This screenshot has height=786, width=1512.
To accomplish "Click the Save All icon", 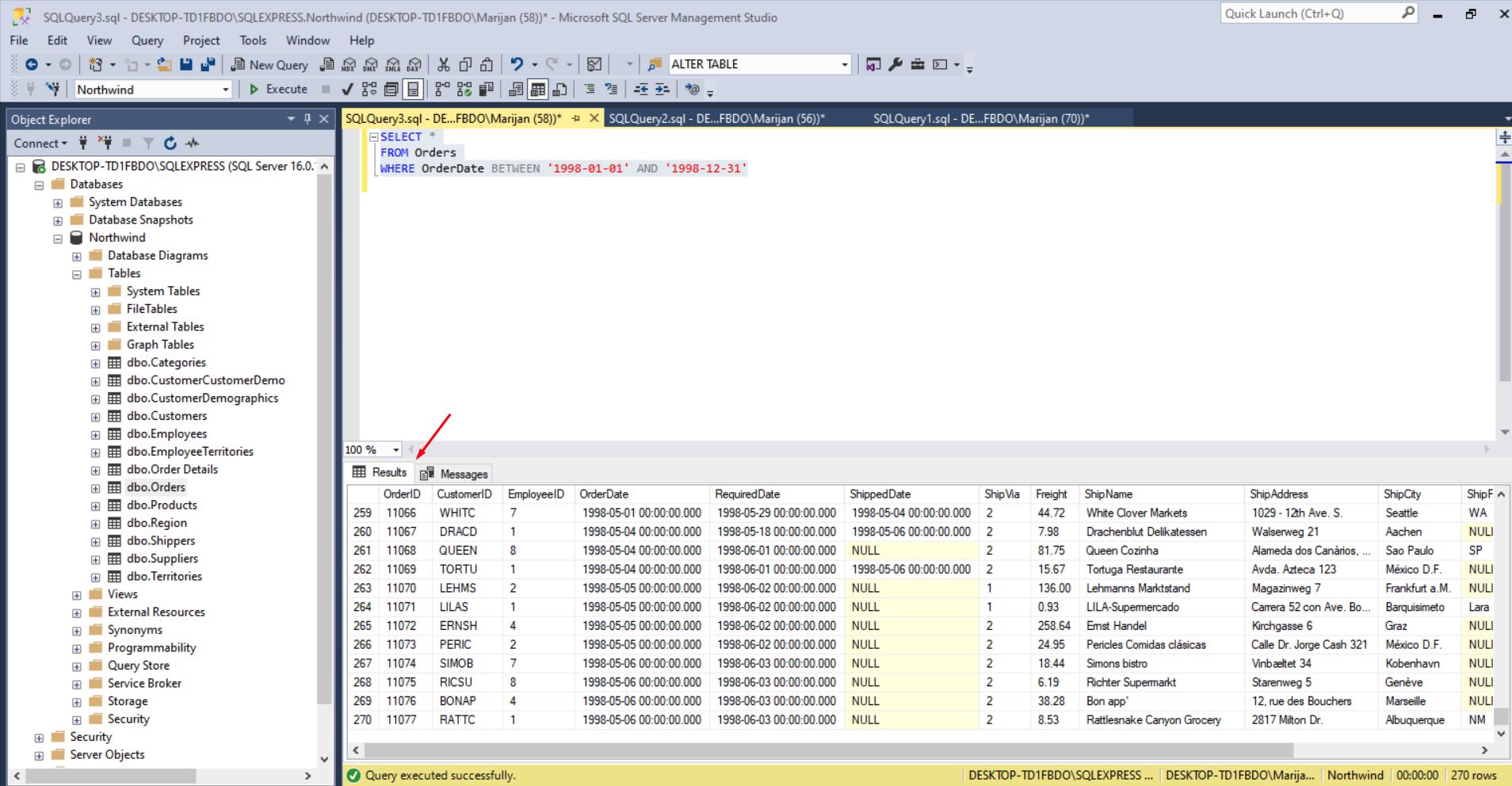I will [x=208, y=64].
